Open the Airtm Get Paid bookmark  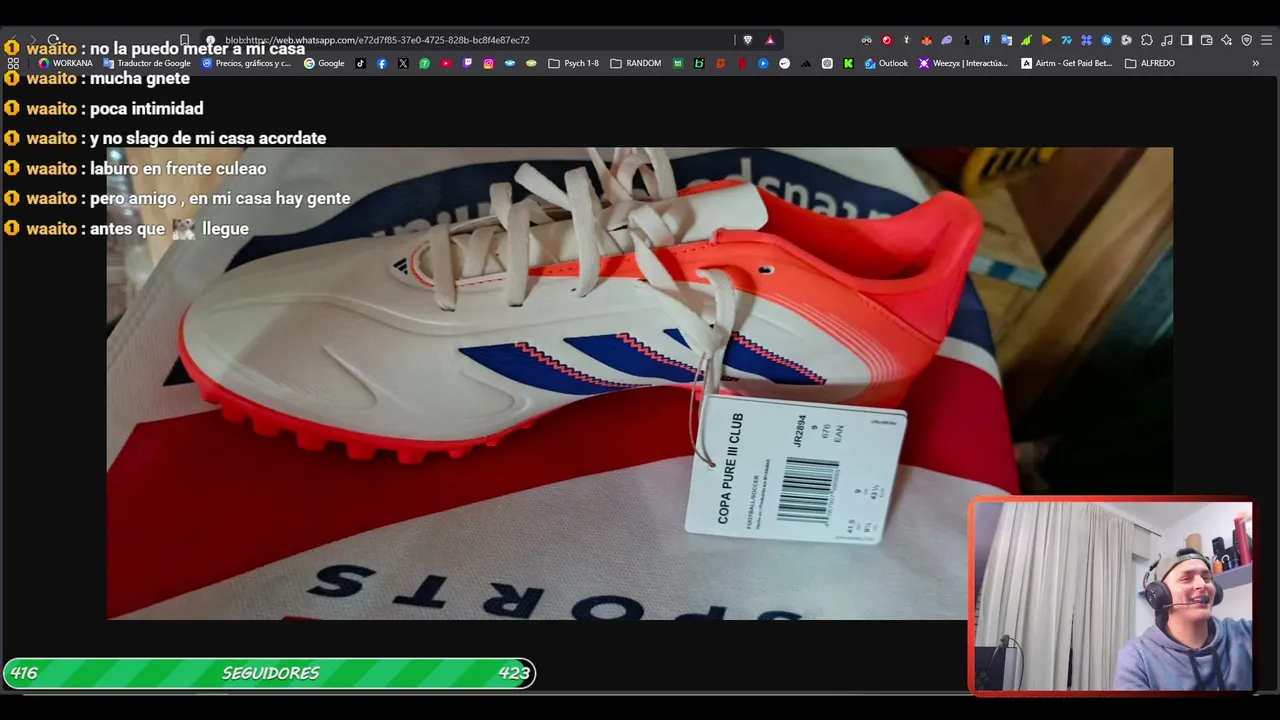point(1066,63)
